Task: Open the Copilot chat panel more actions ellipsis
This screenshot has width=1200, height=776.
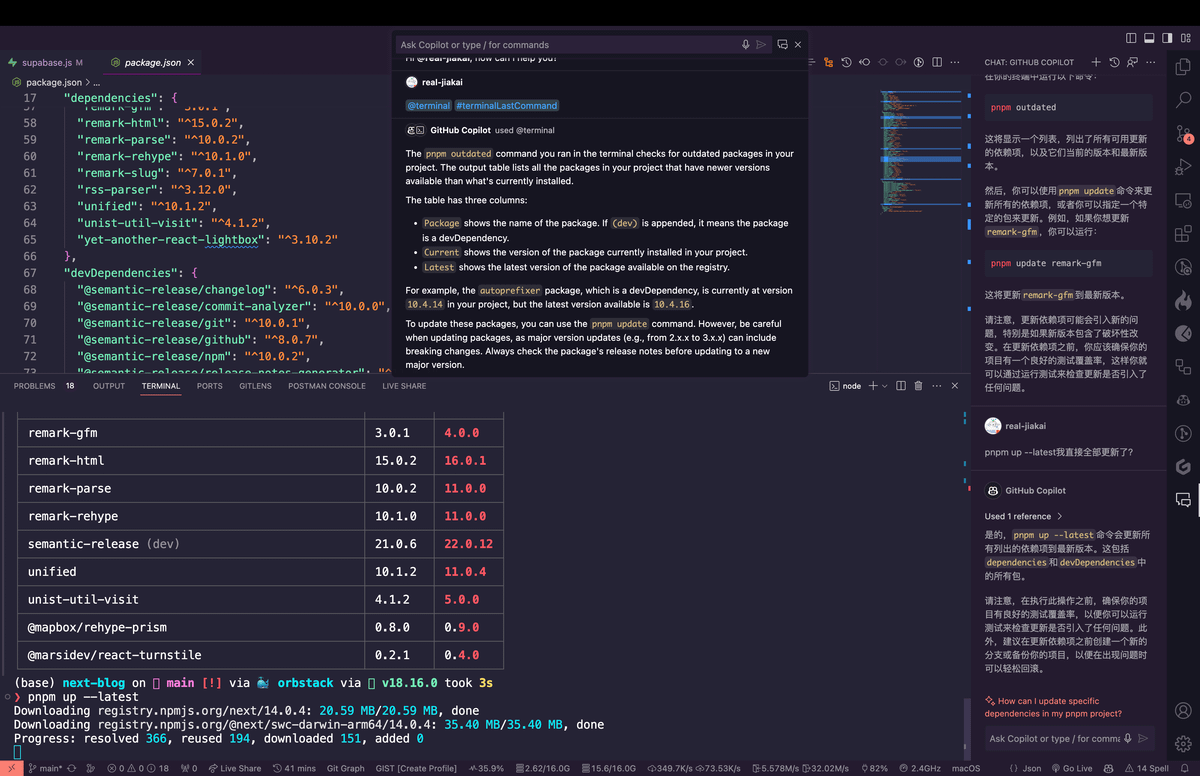Action: [x=1150, y=62]
